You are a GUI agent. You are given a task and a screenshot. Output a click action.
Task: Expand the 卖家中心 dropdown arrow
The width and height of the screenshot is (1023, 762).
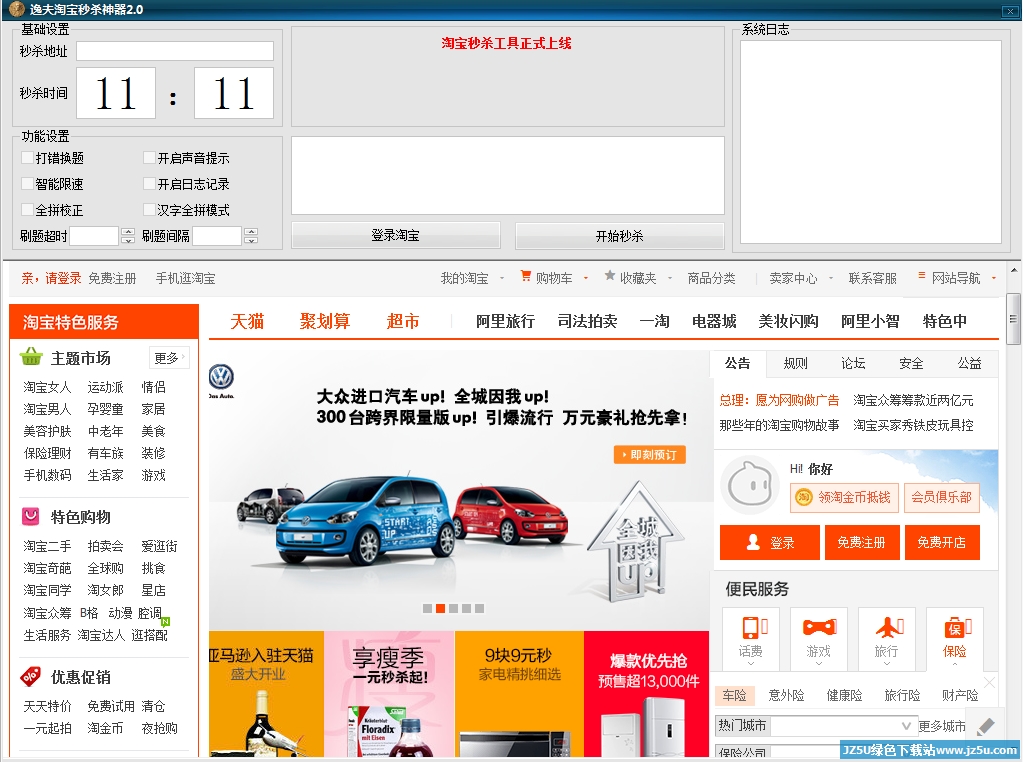click(x=831, y=279)
